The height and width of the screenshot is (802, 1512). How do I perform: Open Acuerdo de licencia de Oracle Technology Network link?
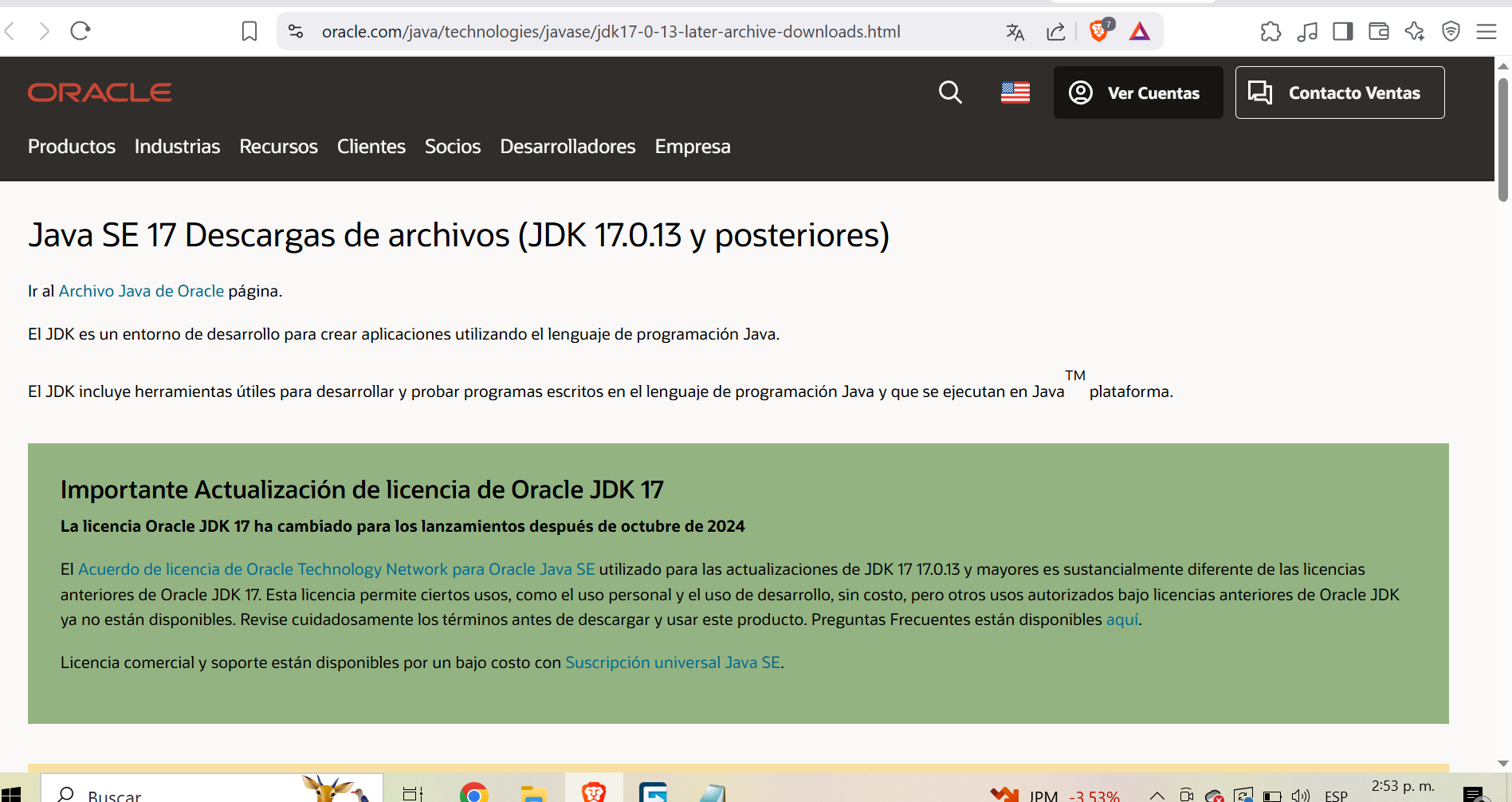[x=336, y=569]
